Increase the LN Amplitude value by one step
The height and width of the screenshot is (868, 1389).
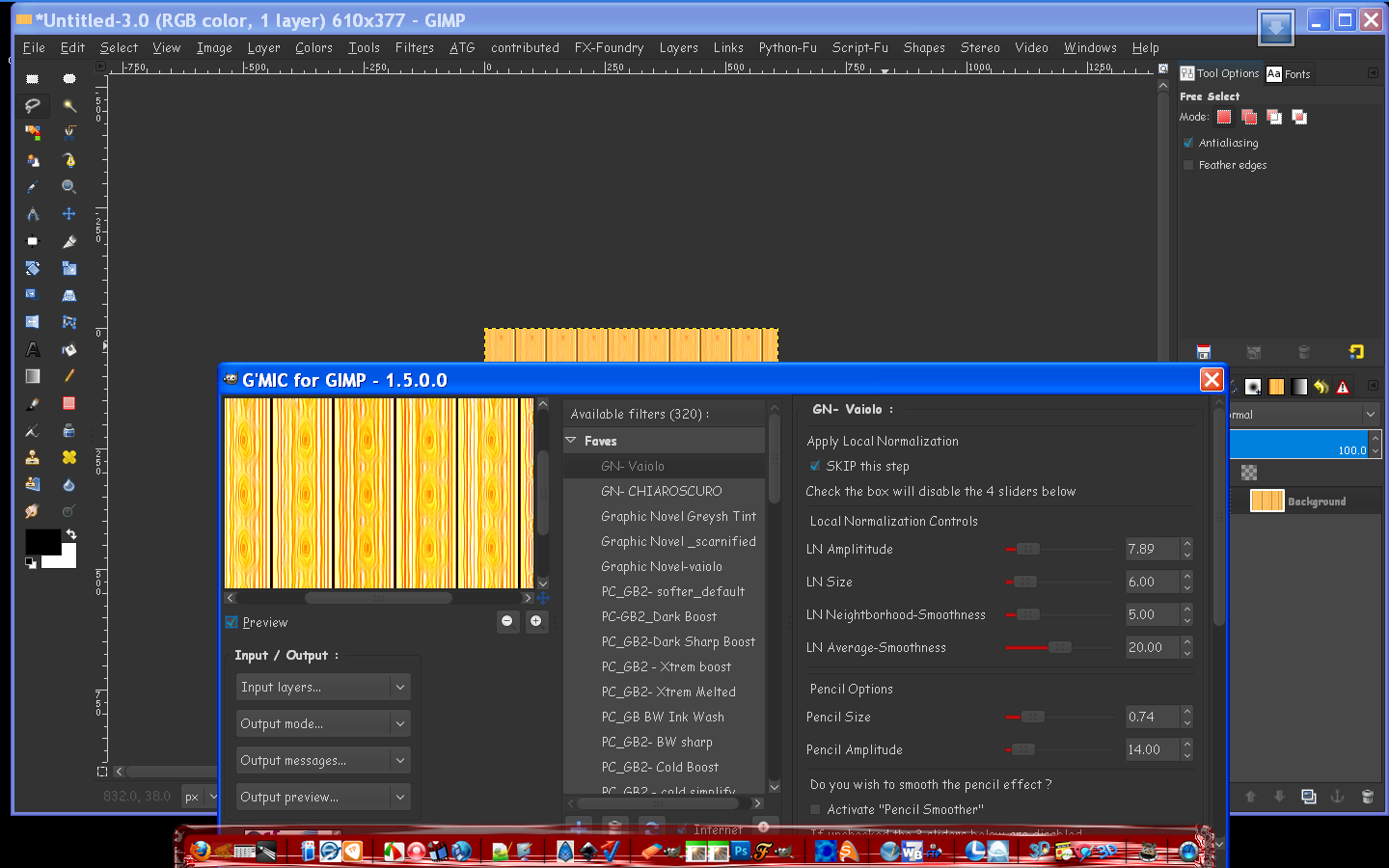pyautogui.click(x=1186, y=543)
